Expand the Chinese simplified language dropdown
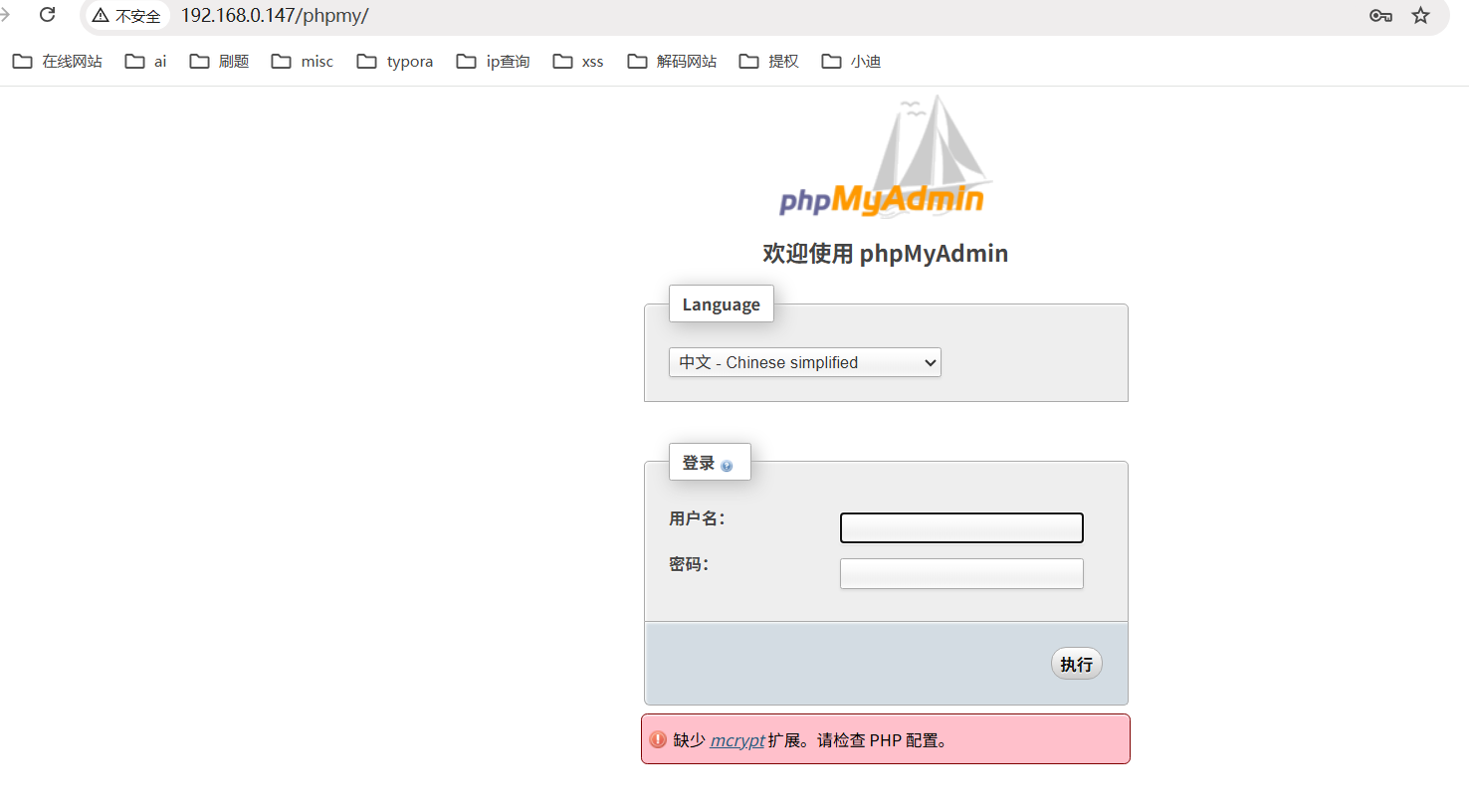 [x=805, y=362]
